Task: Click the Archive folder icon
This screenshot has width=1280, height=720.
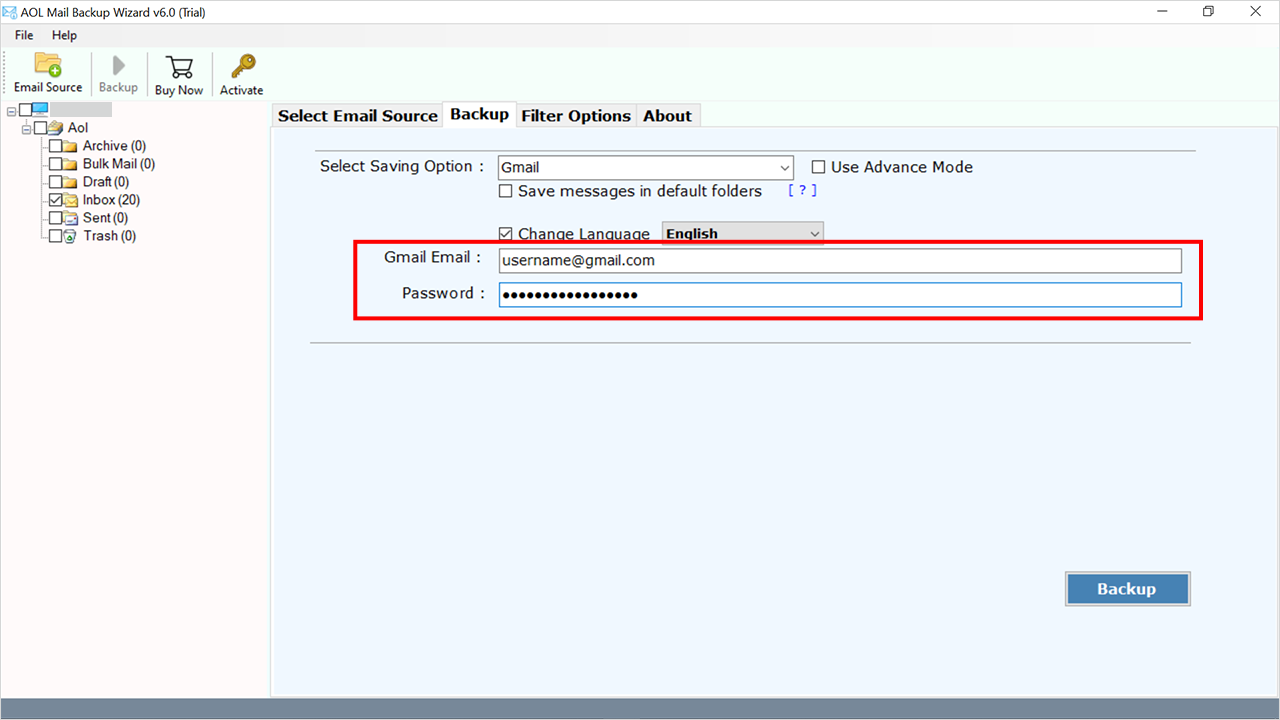Action: pyautogui.click(x=70, y=146)
